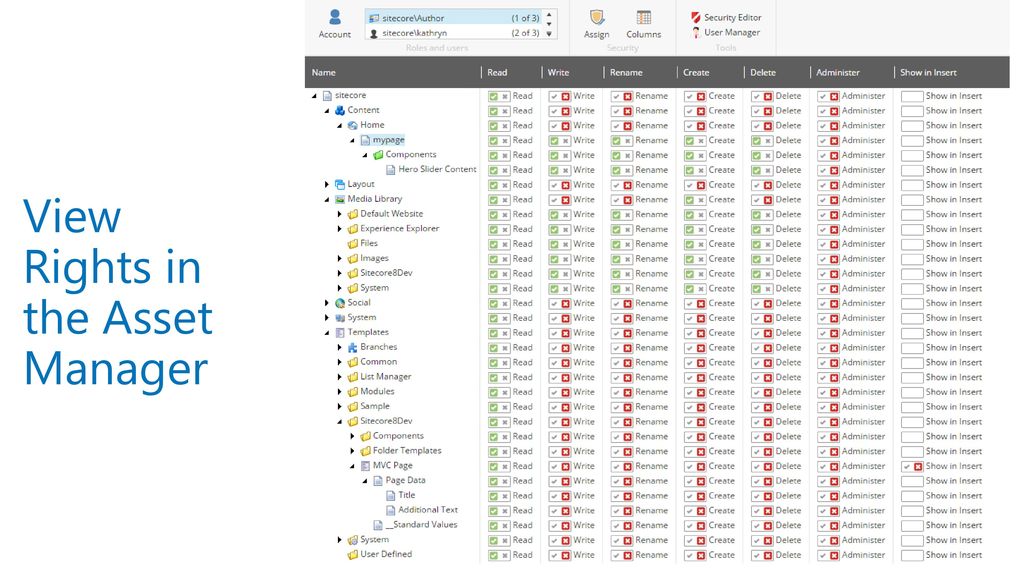Collapse the Content tree node

(327, 111)
